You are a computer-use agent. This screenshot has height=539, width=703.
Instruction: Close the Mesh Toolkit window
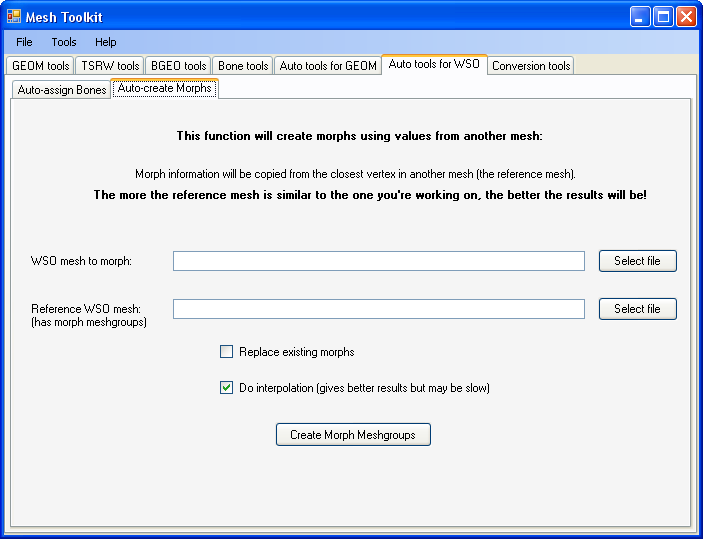(x=686, y=17)
